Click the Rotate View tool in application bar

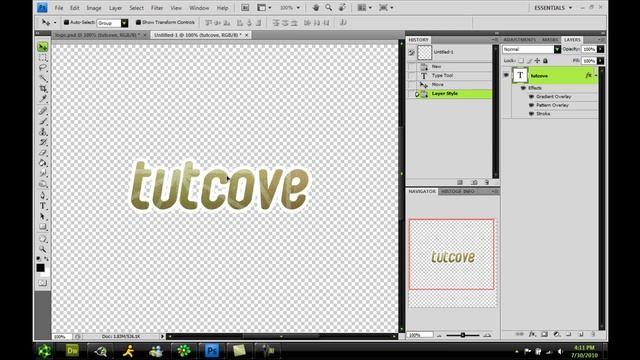pos(342,8)
